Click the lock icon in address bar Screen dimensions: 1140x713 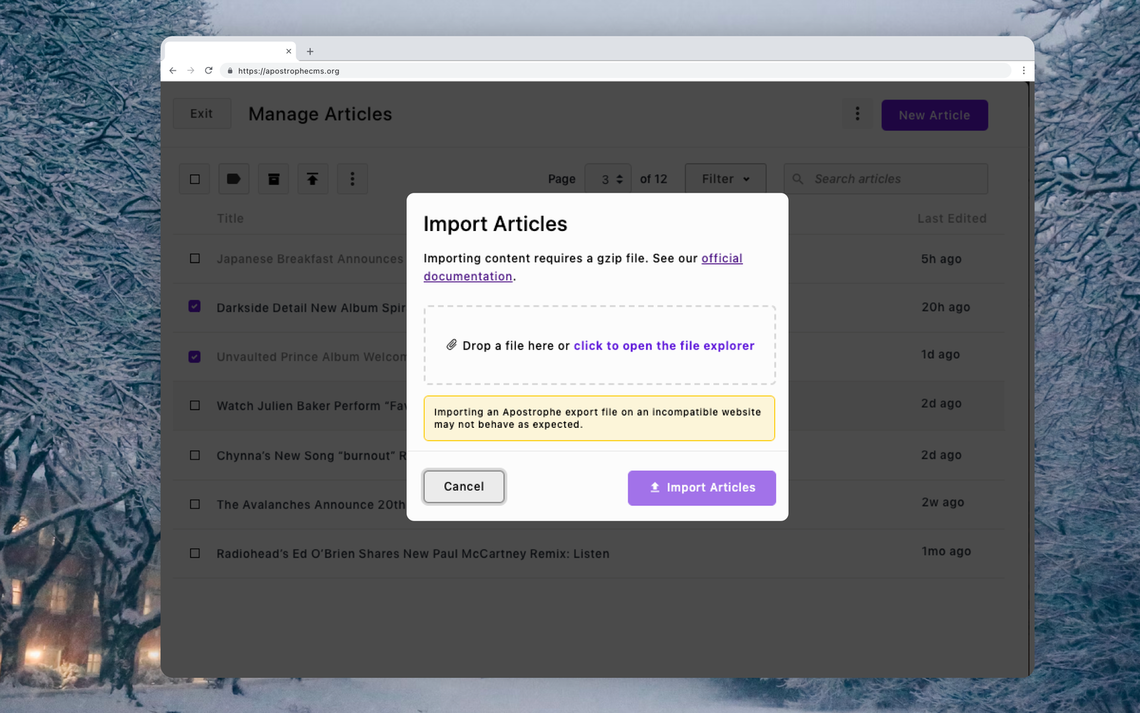click(230, 71)
